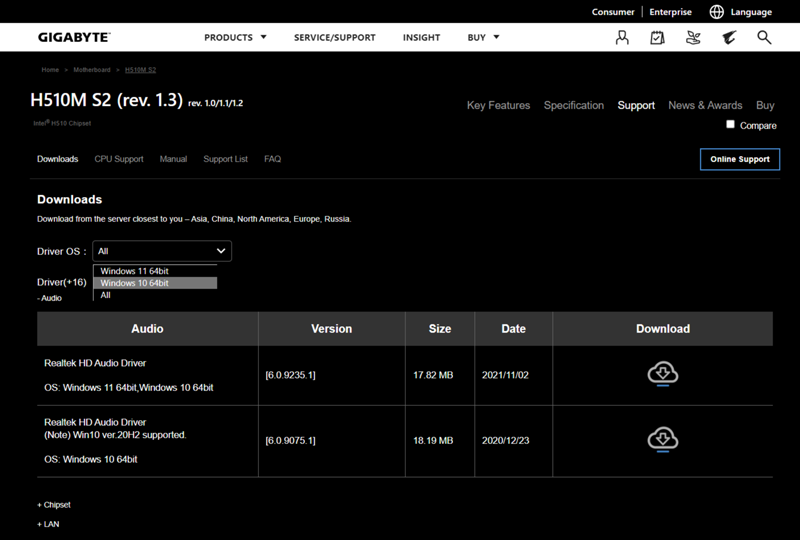Expand the PRODUCTS menu
Screen dimensions: 800x540
(235, 37)
